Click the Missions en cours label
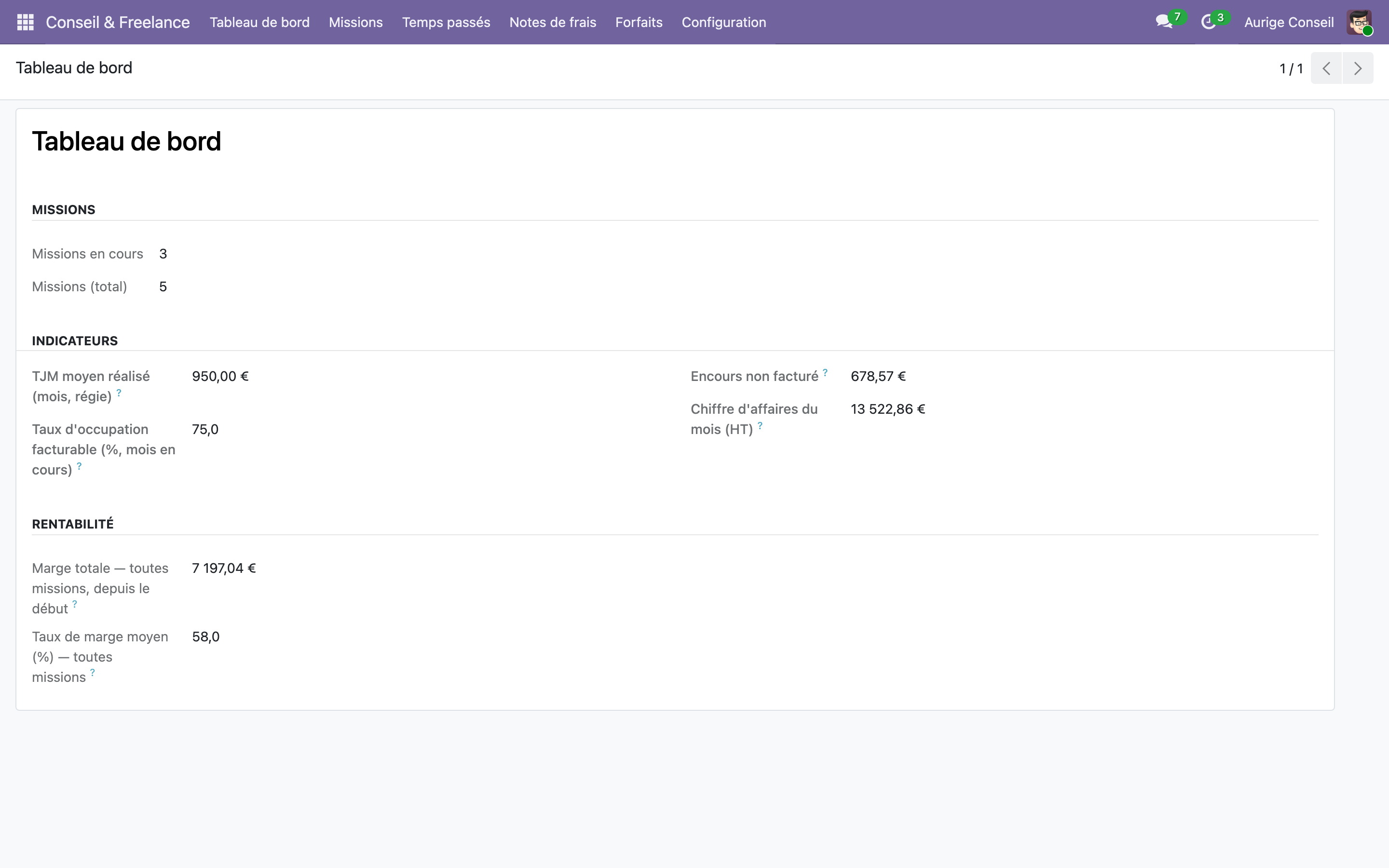 (x=87, y=254)
